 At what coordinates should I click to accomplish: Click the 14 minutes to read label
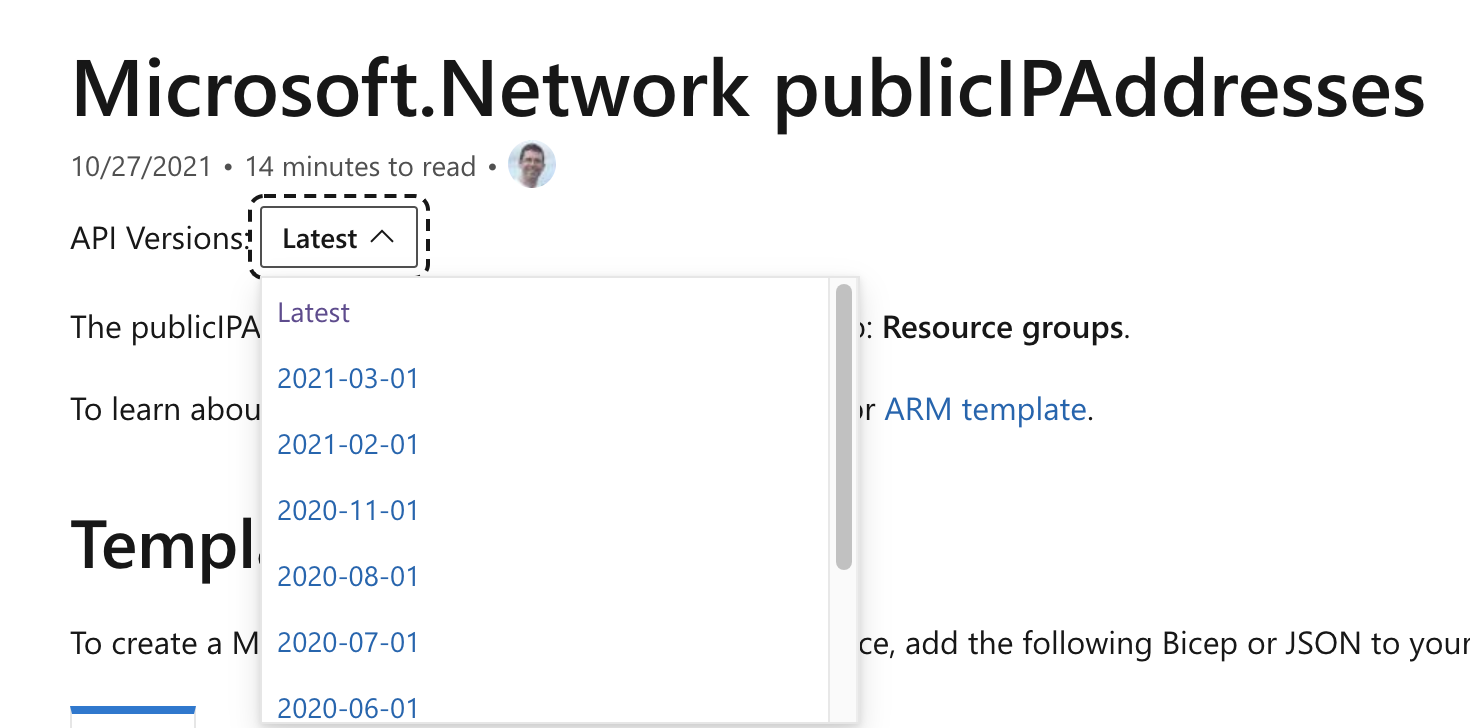(360, 166)
